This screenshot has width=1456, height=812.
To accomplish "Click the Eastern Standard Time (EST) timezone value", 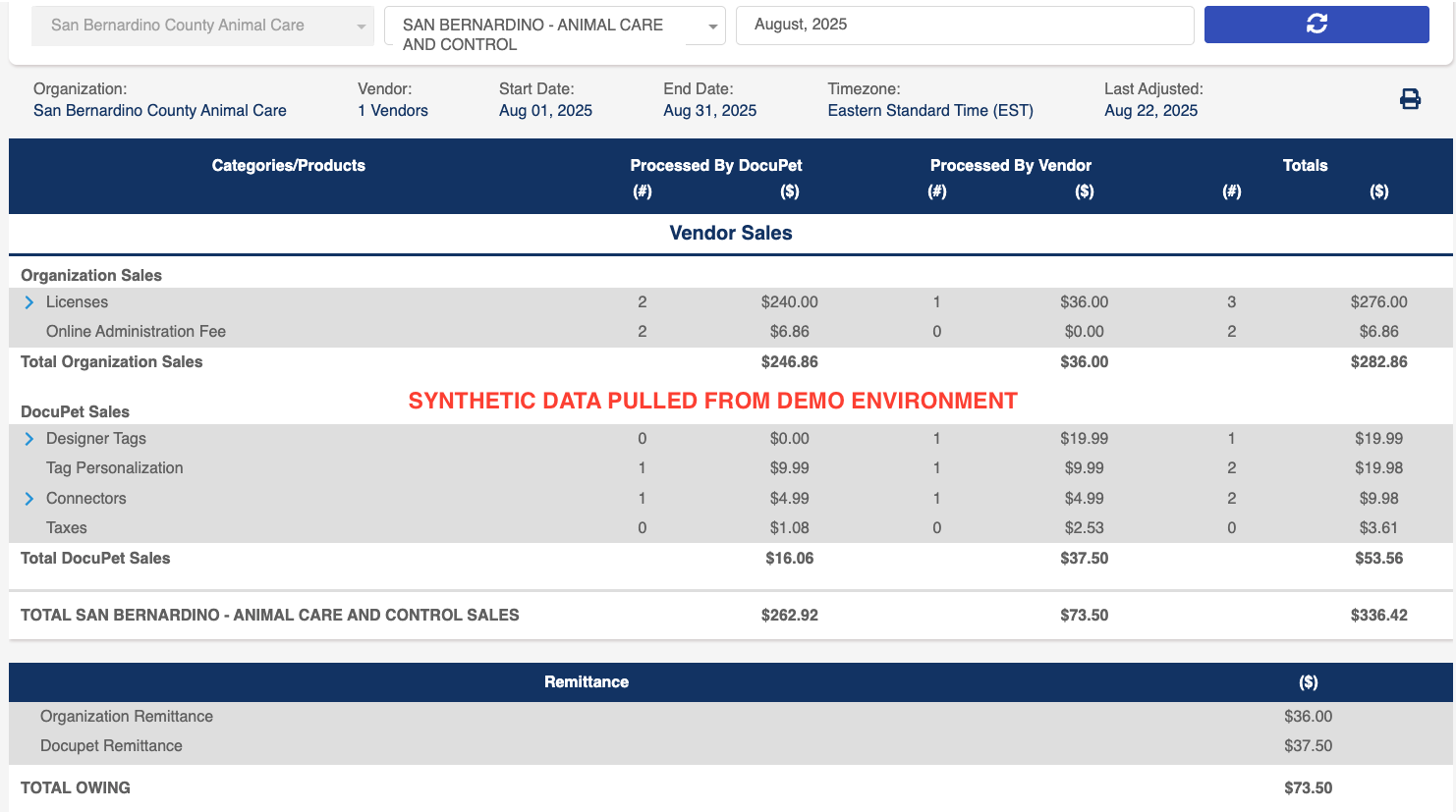I will click(930, 111).
